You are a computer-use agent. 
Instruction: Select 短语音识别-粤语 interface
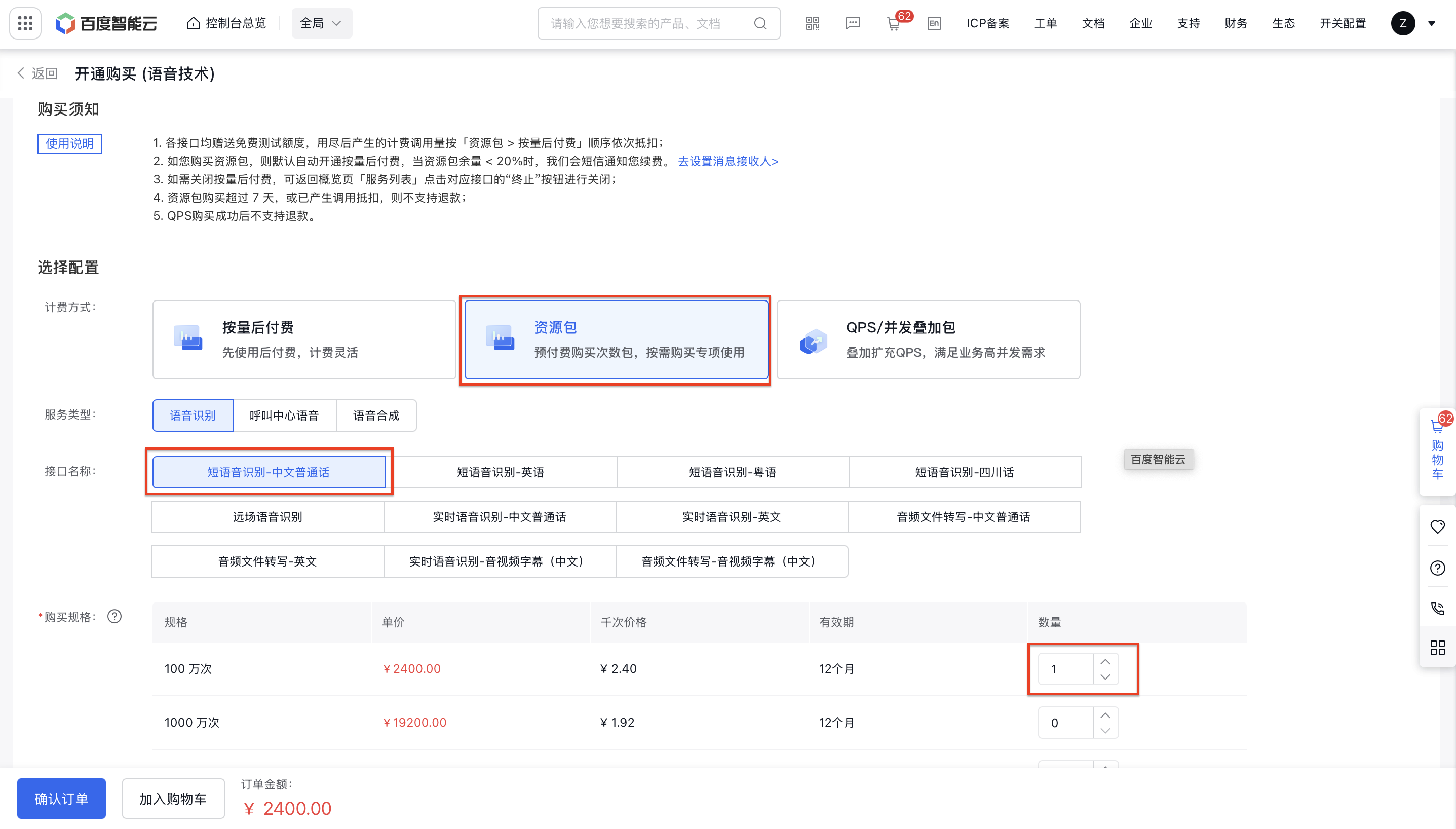pos(733,472)
